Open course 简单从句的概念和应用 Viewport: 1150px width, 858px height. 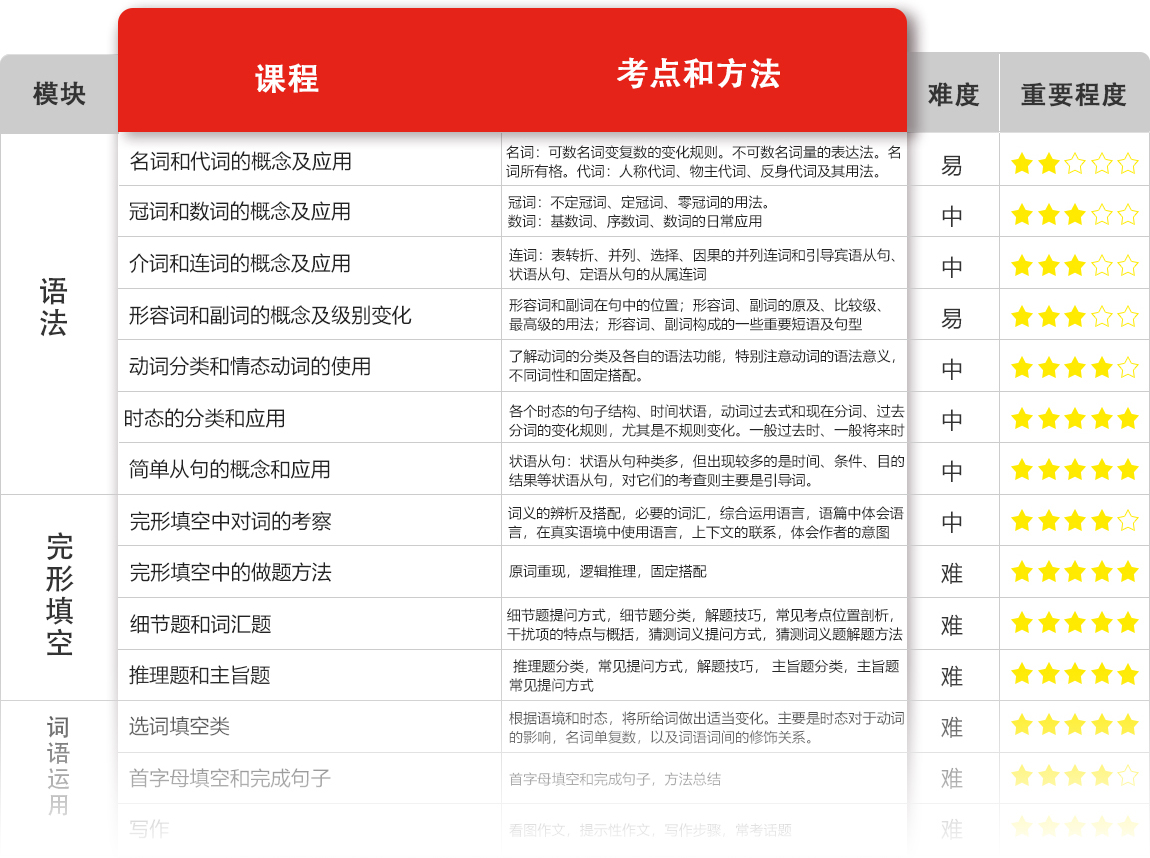click(230, 469)
